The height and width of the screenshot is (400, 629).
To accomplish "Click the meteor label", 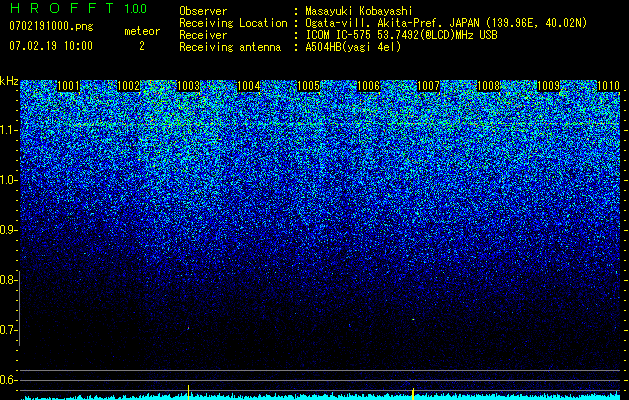I will 142,31.
